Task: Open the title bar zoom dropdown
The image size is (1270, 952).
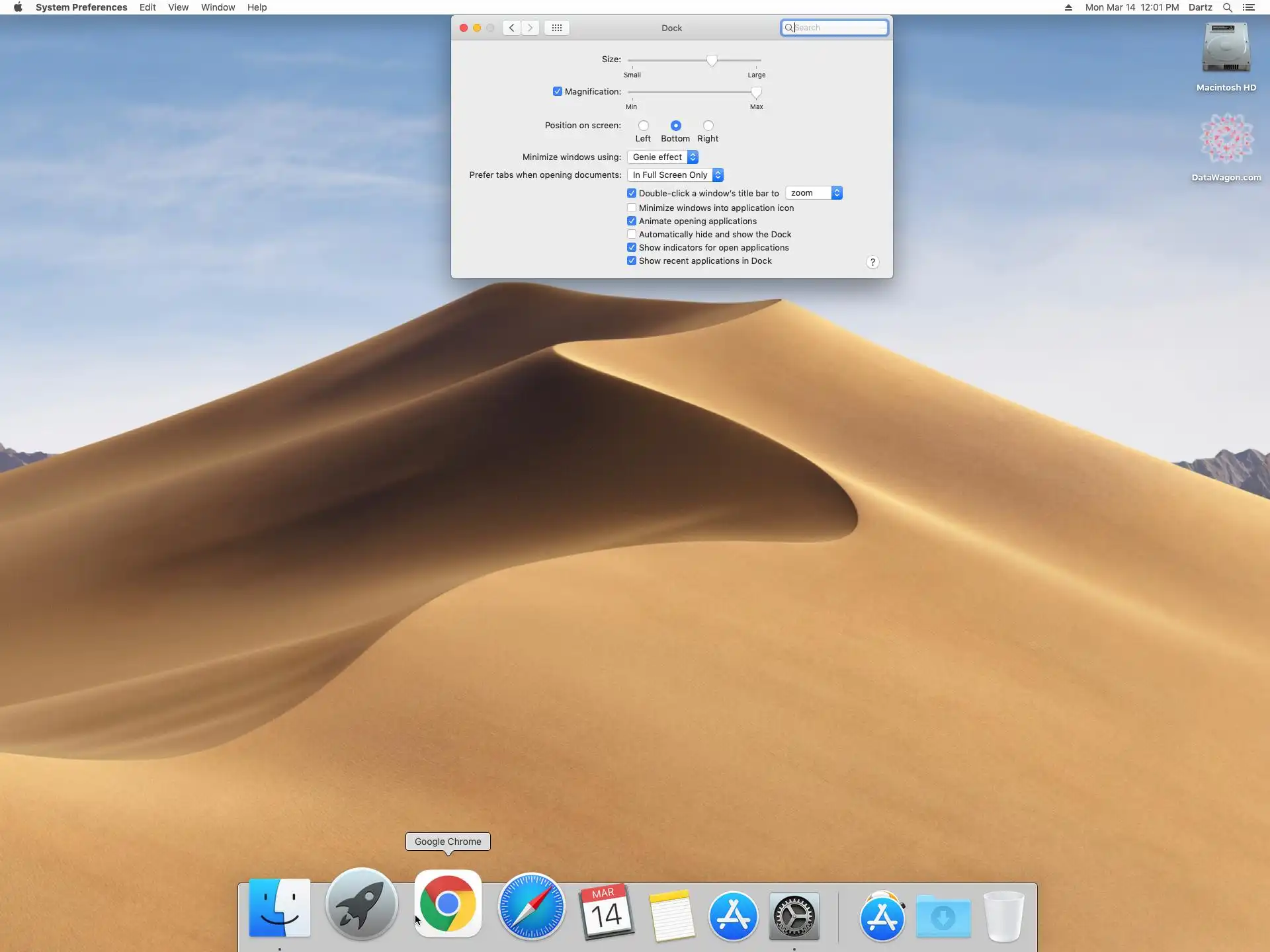Action: pyautogui.click(x=814, y=193)
